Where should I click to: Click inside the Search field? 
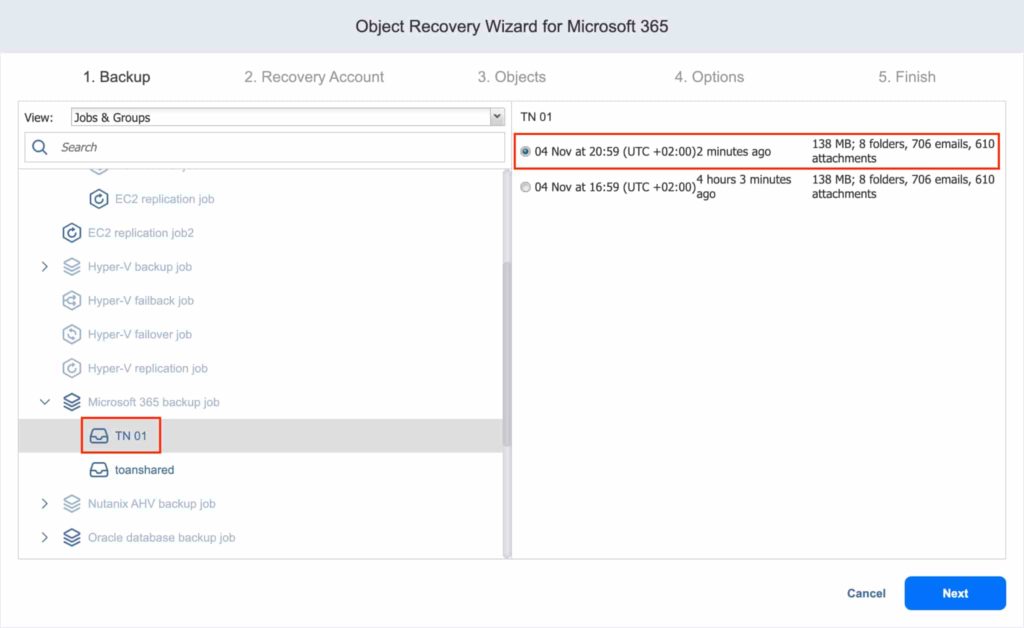click(x=200, y=146)
